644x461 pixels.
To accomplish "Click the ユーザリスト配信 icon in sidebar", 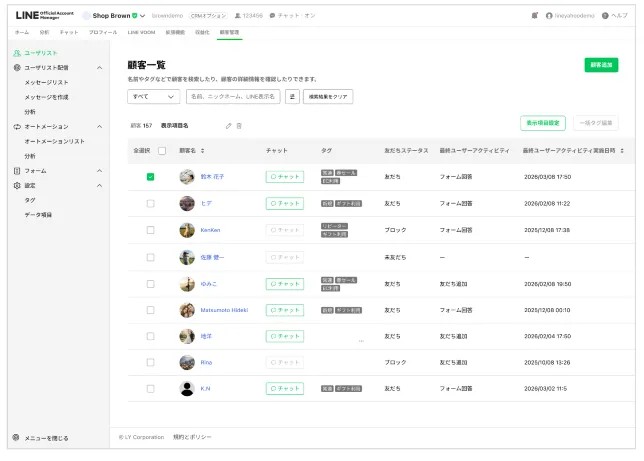I will pyautogui.click(x=17, y=67).
